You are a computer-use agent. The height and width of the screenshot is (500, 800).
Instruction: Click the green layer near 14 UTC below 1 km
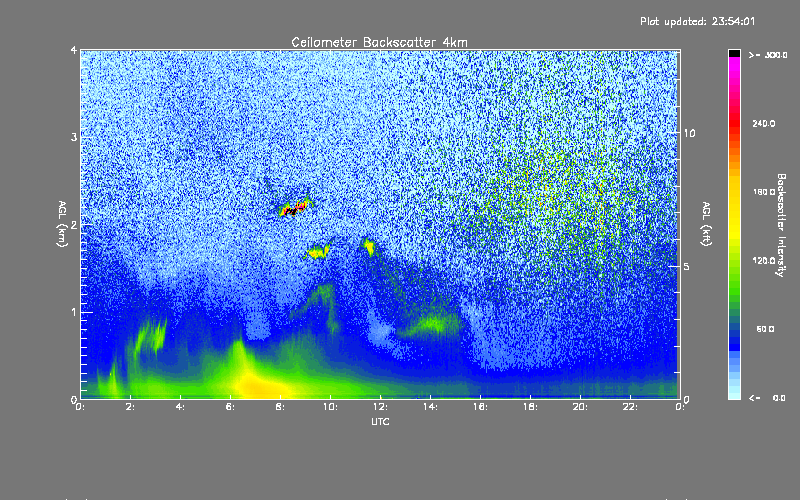(x=433, y=324)
